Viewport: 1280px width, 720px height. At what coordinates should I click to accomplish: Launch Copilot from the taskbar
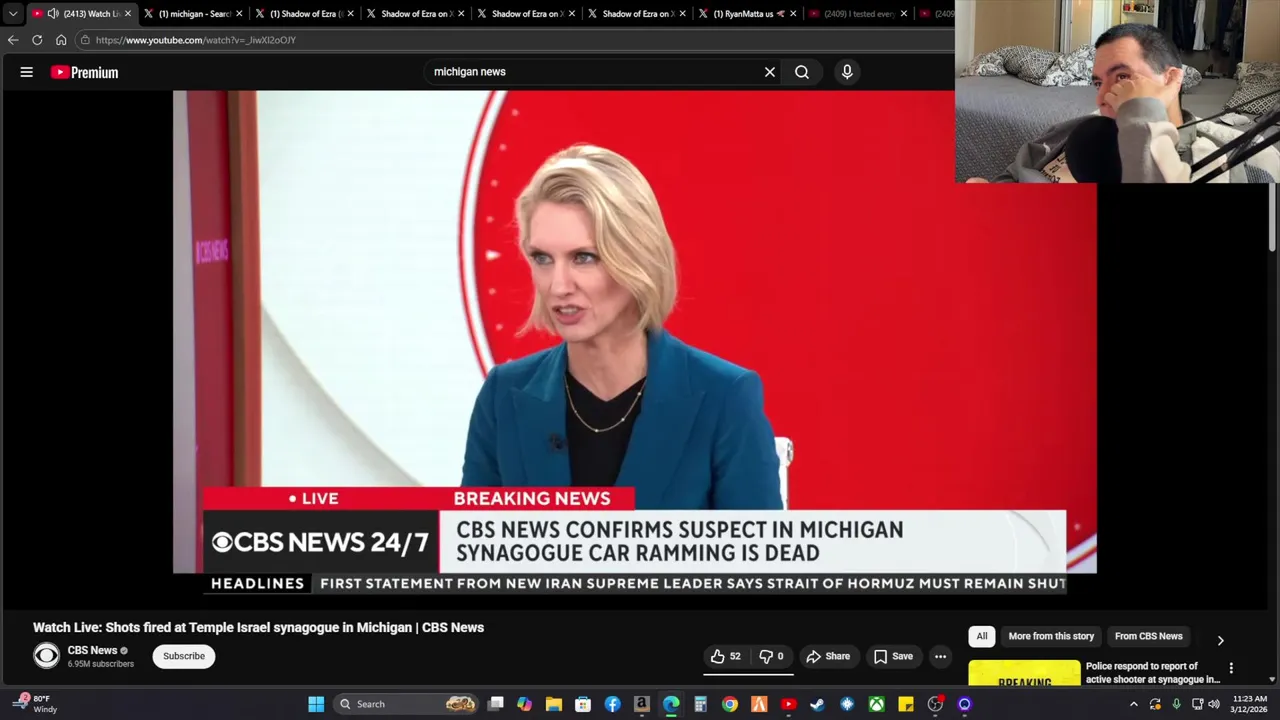tap(525, 704)
